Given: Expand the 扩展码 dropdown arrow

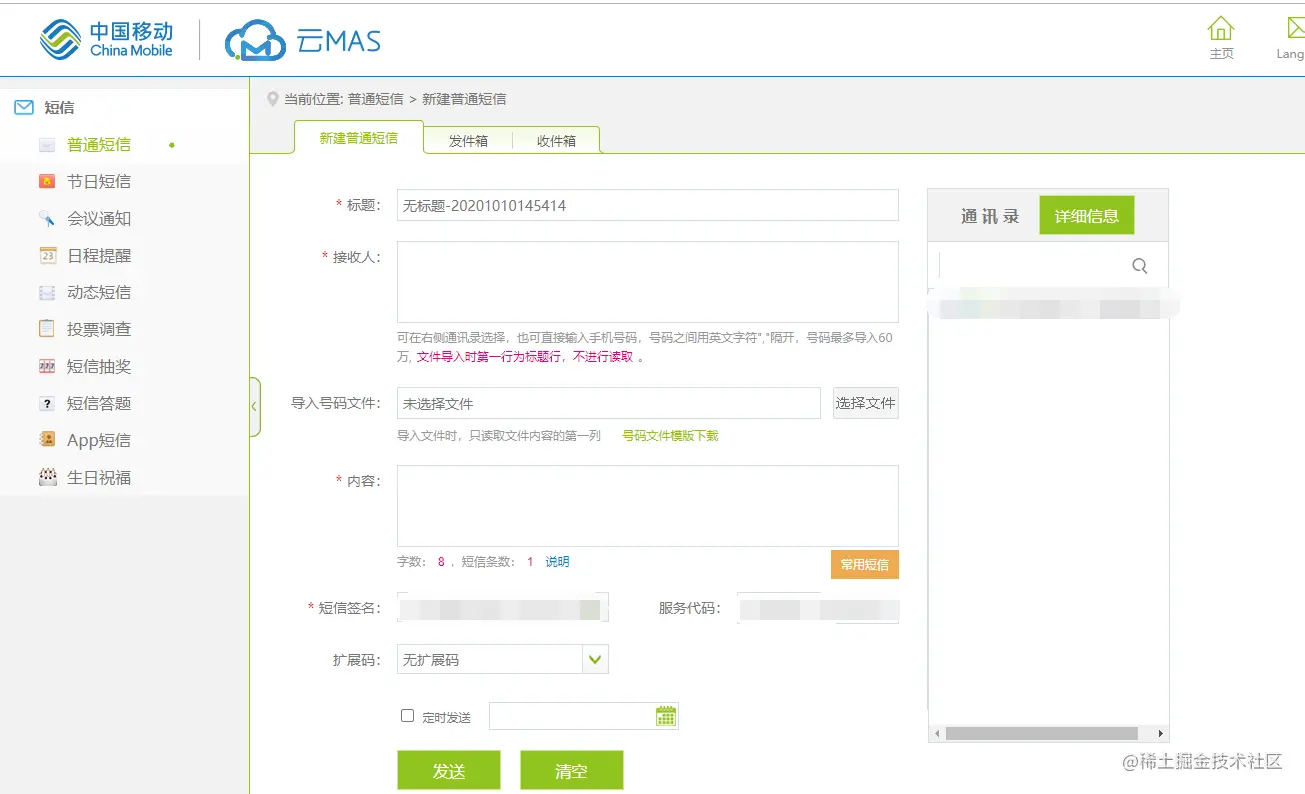Looking at the screenshot, I should click(595, 659).
